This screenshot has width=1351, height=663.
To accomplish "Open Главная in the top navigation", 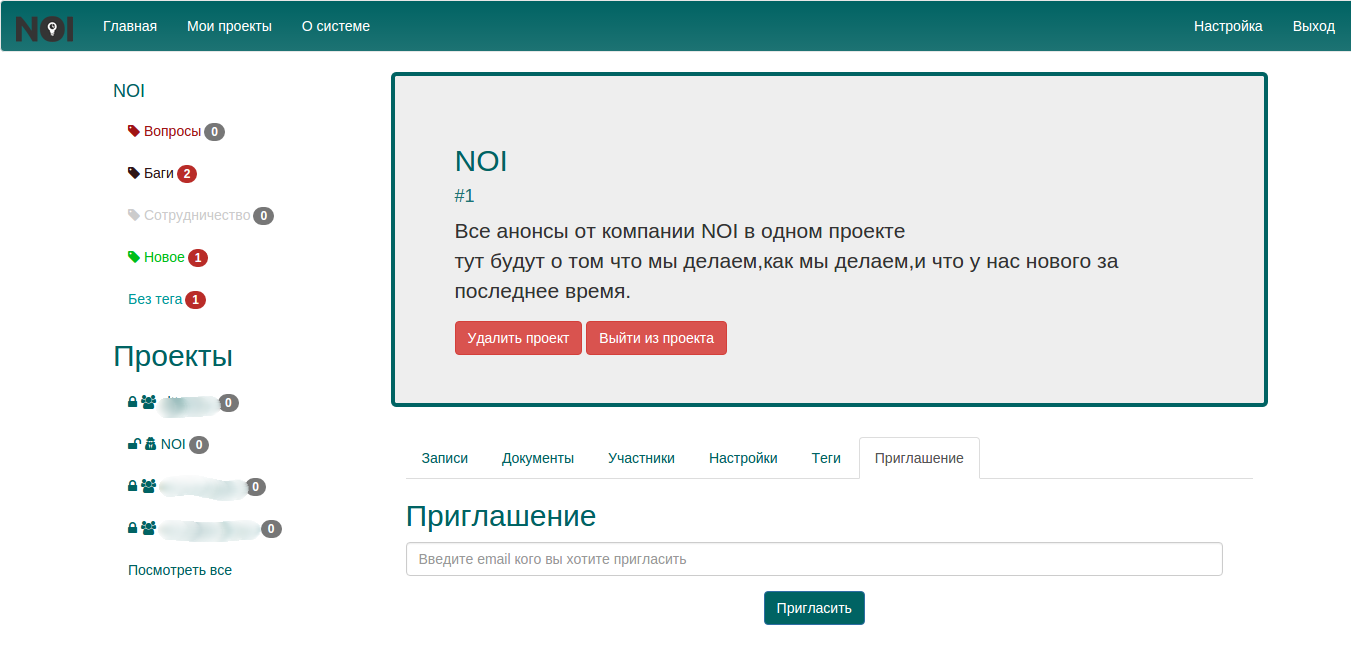I will [x=130, y=26].
